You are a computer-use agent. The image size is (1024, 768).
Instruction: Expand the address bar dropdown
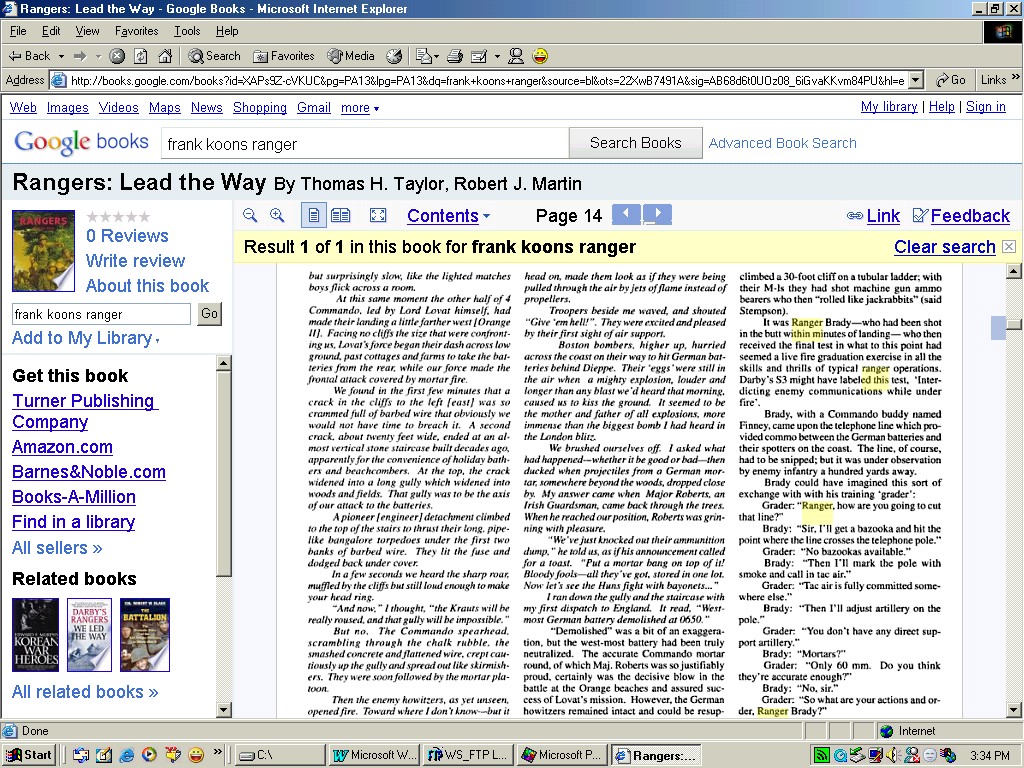click(x=916, y=80)
